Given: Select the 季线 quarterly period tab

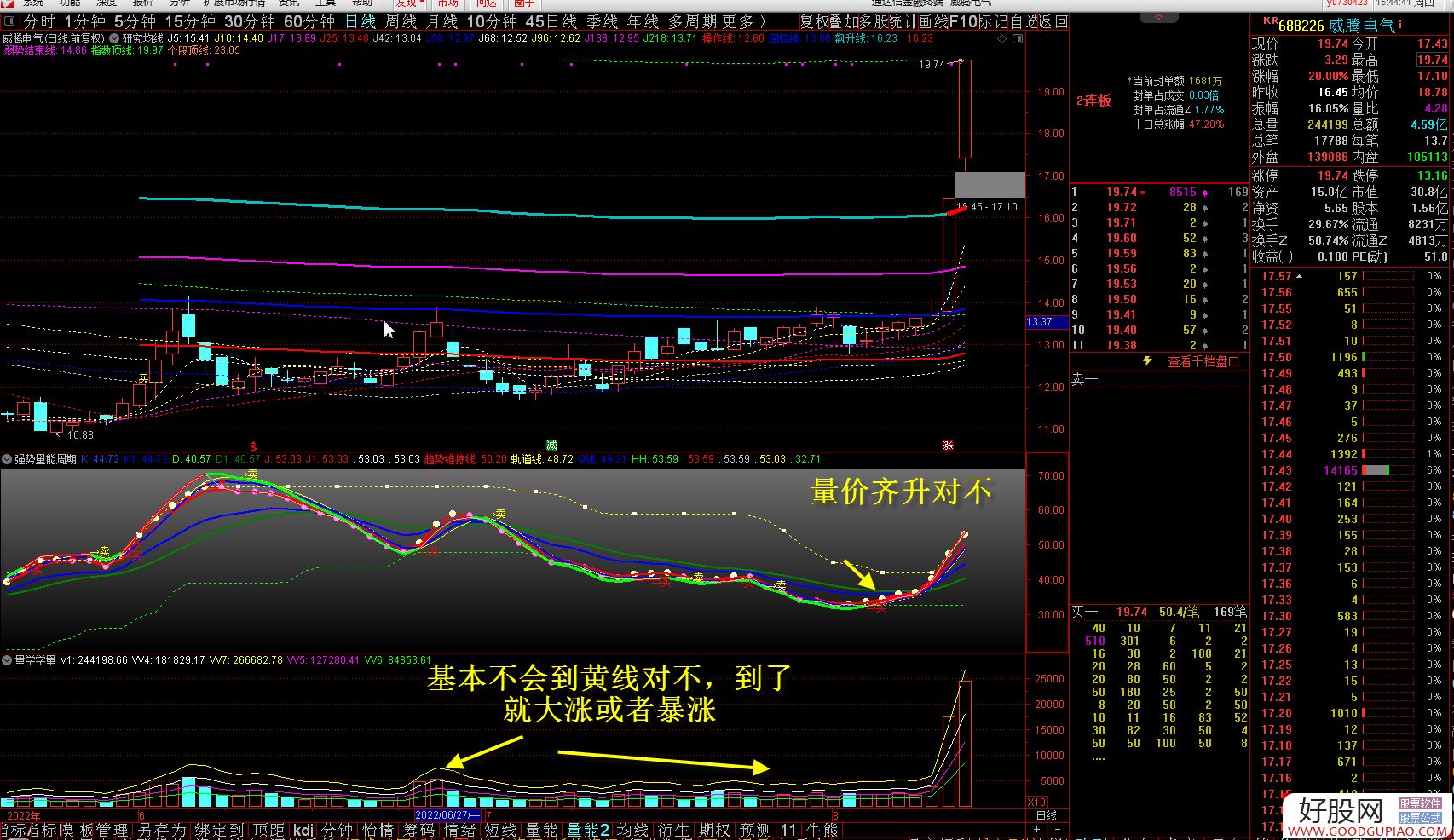Looking at the screenshot, I should coord(602,21).
